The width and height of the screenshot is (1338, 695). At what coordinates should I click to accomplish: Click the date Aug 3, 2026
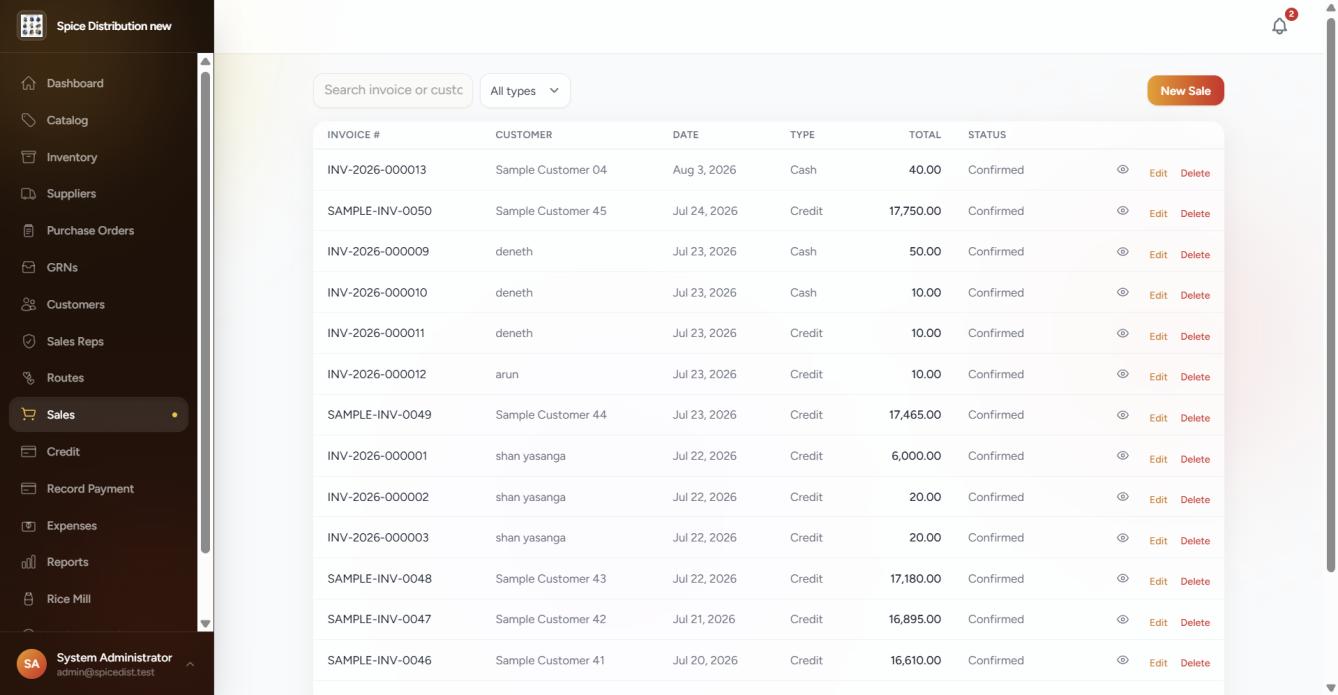coord(704,170)
